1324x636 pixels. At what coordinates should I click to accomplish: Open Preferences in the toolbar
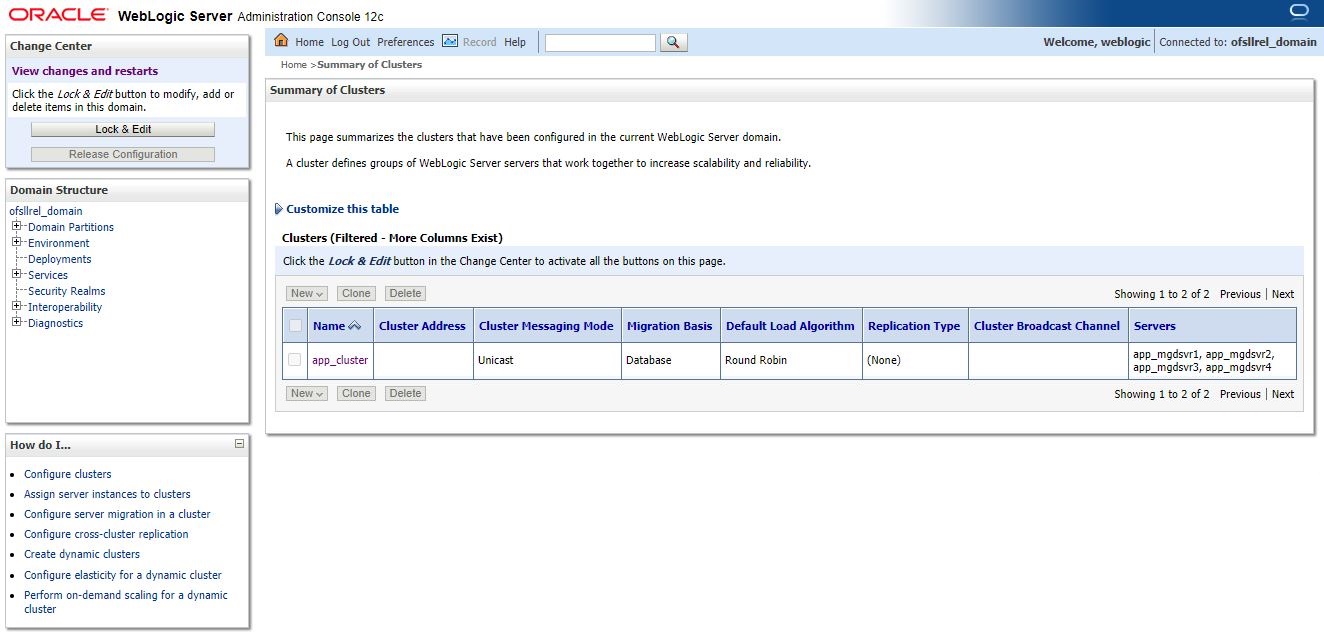pyautogui.click(x=405, y=42)
